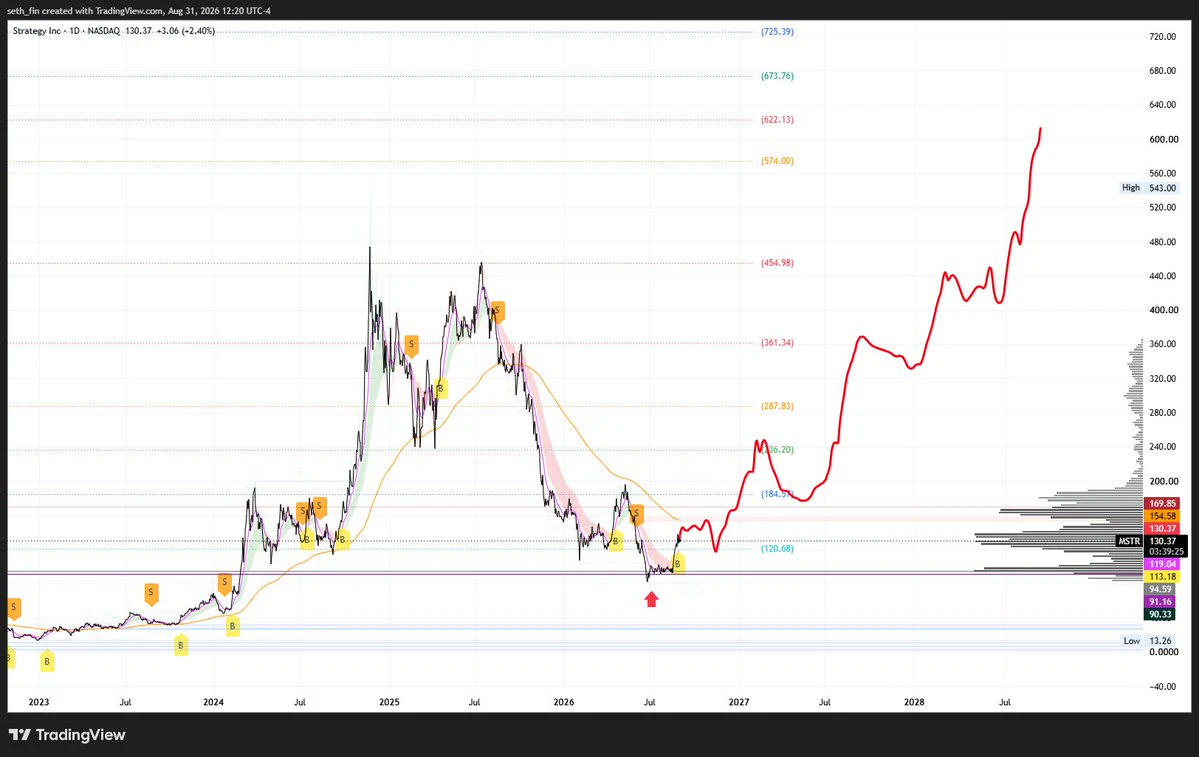
Task: Click the S sell marker in early 2024
Action: click(224, 583)
